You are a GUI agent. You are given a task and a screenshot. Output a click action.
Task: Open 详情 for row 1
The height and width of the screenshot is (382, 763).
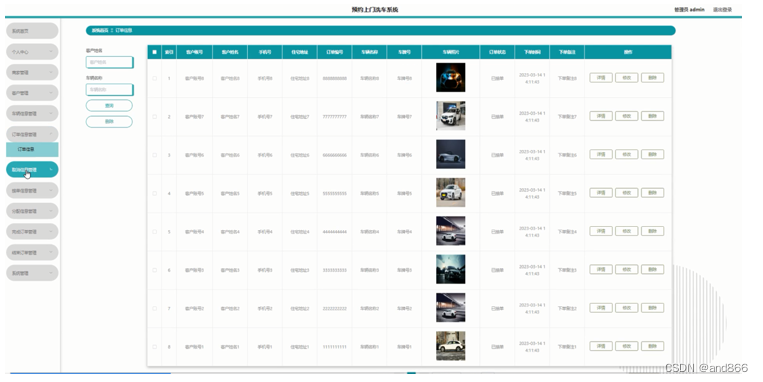(x=601, y=77)
